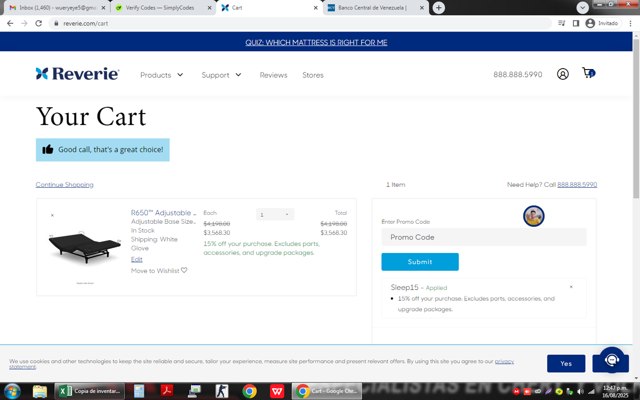This screenshot has height=400, width=640.
Task: Open the Counter-Strike taskbar icon
Action: pos(222,391)
